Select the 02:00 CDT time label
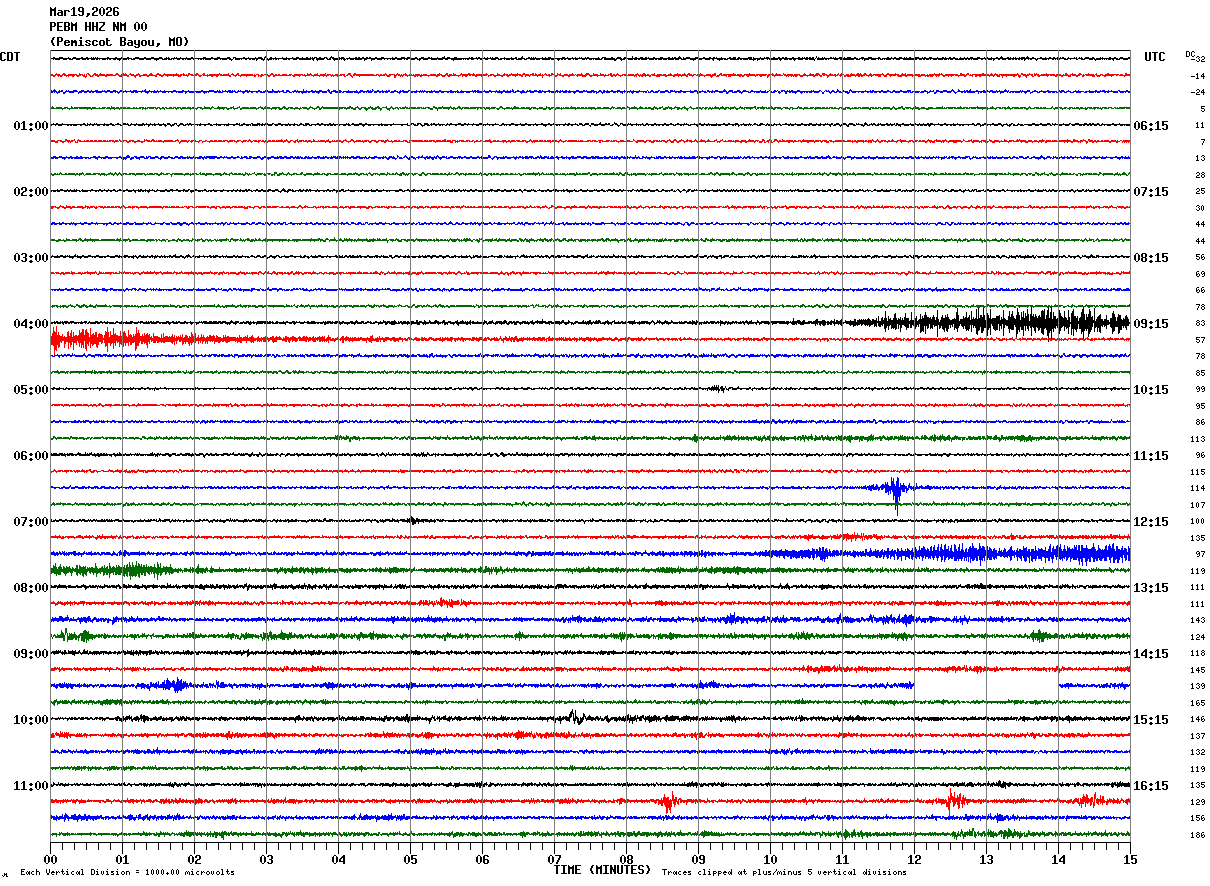This screenshot has height=886, width=1210. pos(31,192)
